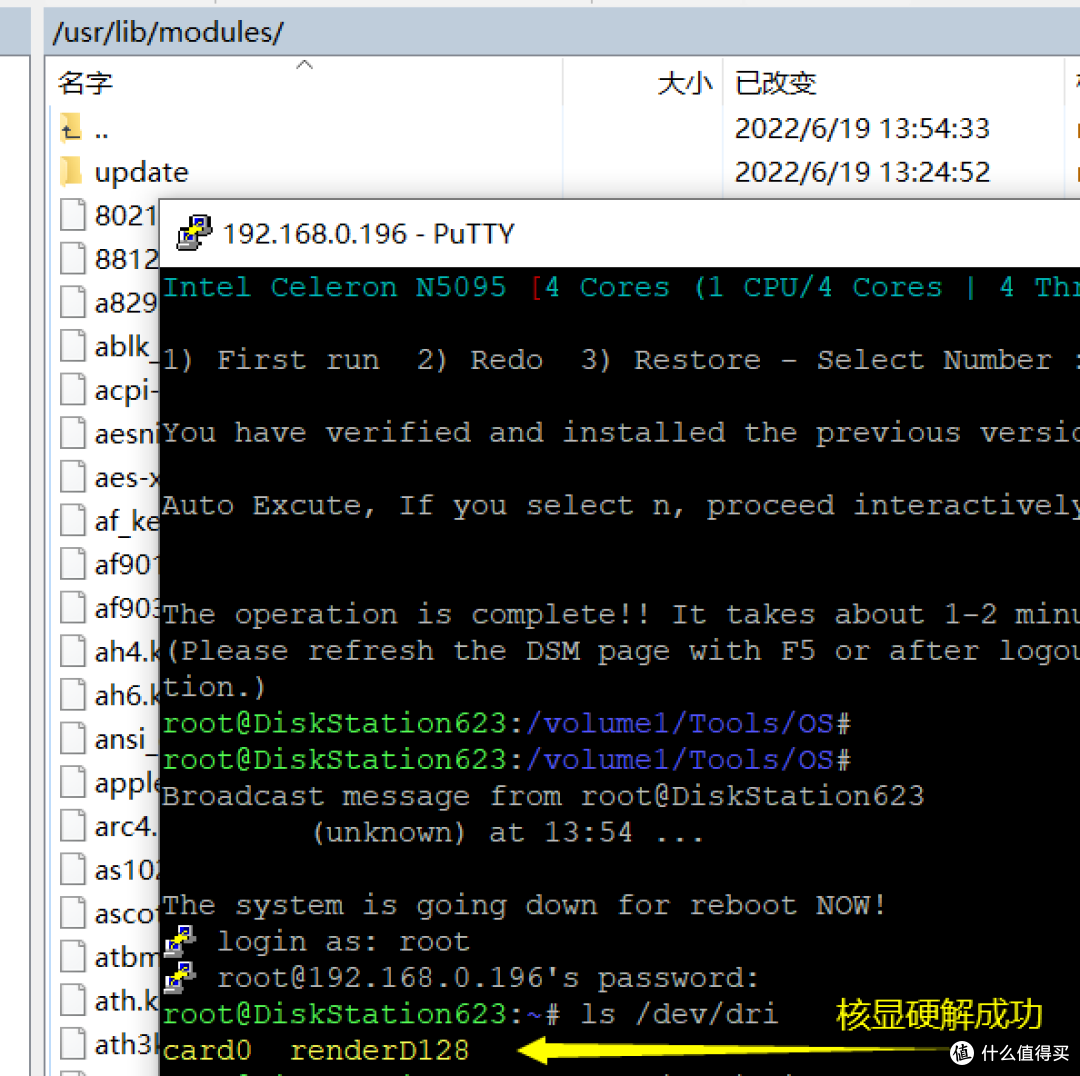Select file icon for the aes-x entry
This screenshot has width=1080, height=1076.
click(72, 476)
